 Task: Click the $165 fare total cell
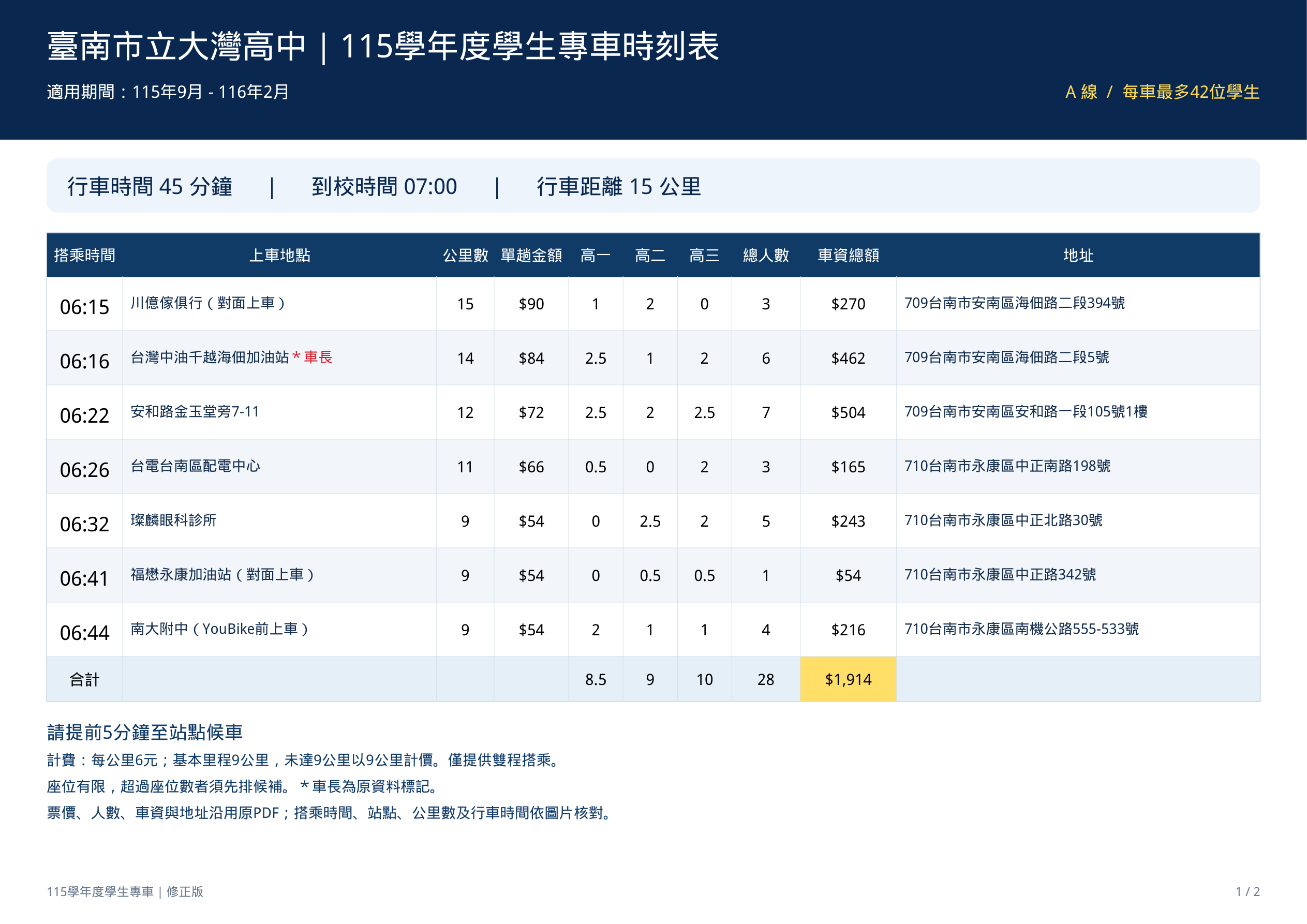point(848,467)
